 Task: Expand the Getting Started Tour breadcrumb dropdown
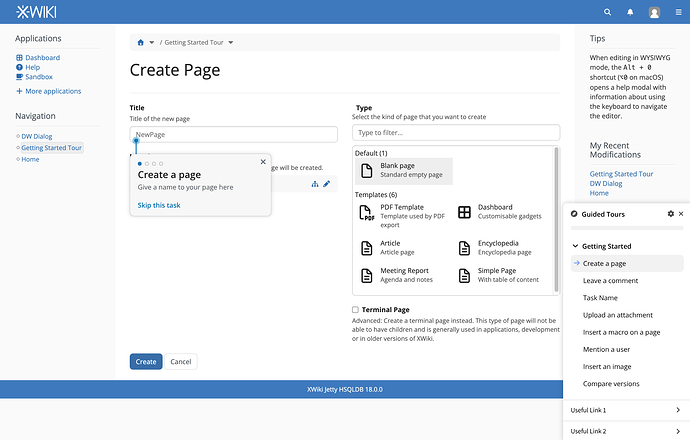(231, 43)
